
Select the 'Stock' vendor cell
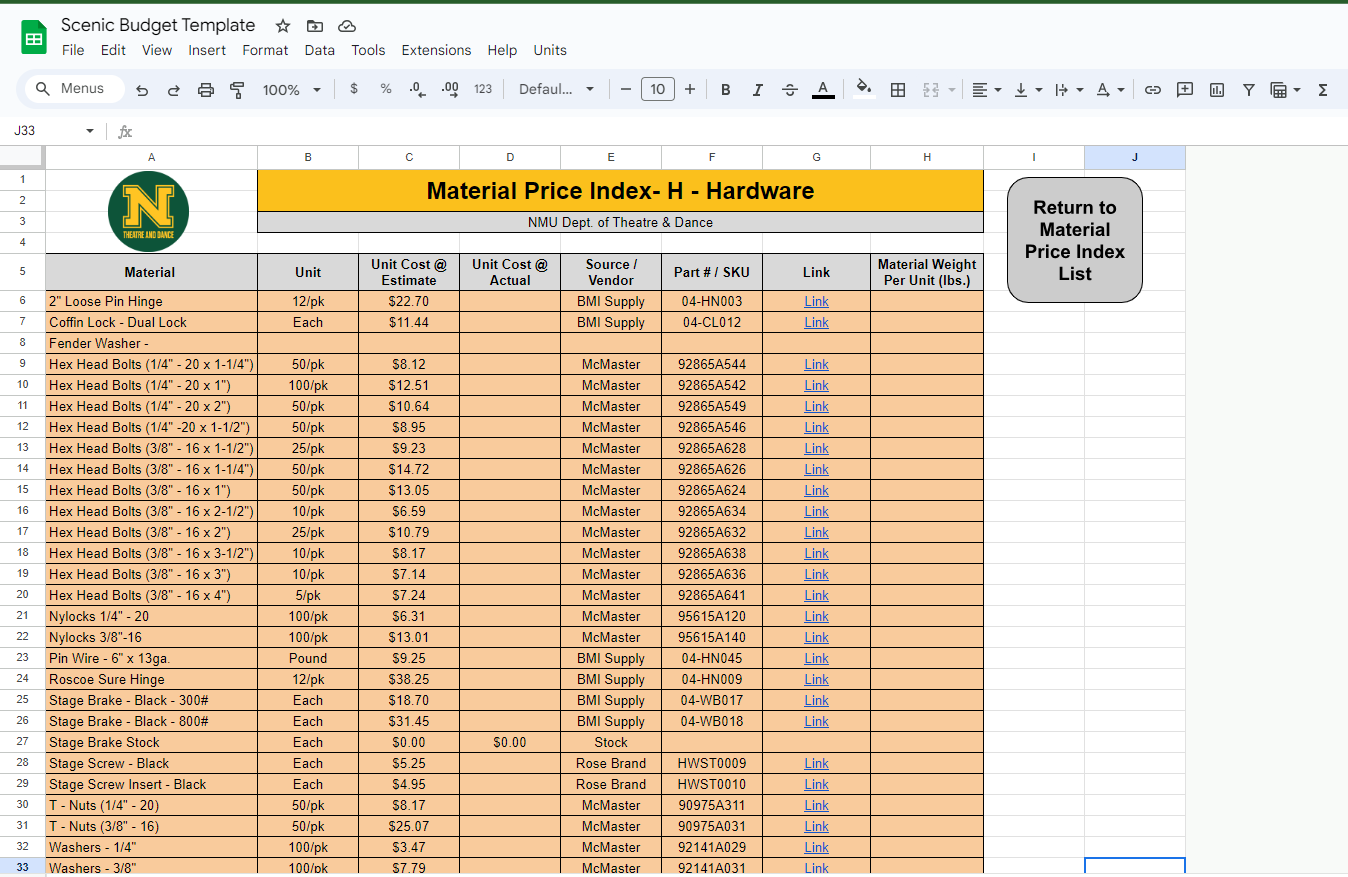coord(611,742)
